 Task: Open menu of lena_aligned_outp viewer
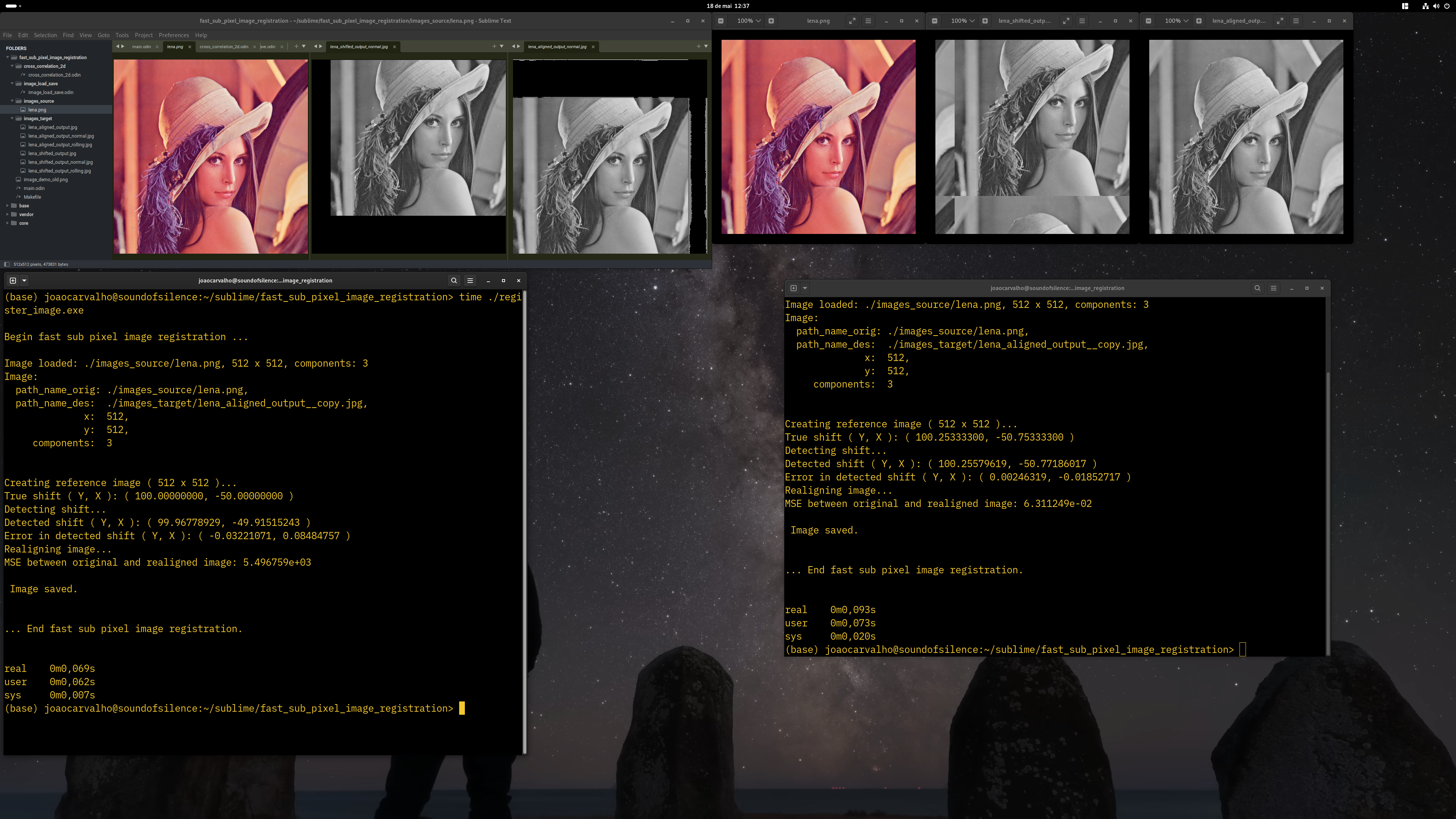pyautogui.click(x=1296, y=21)
